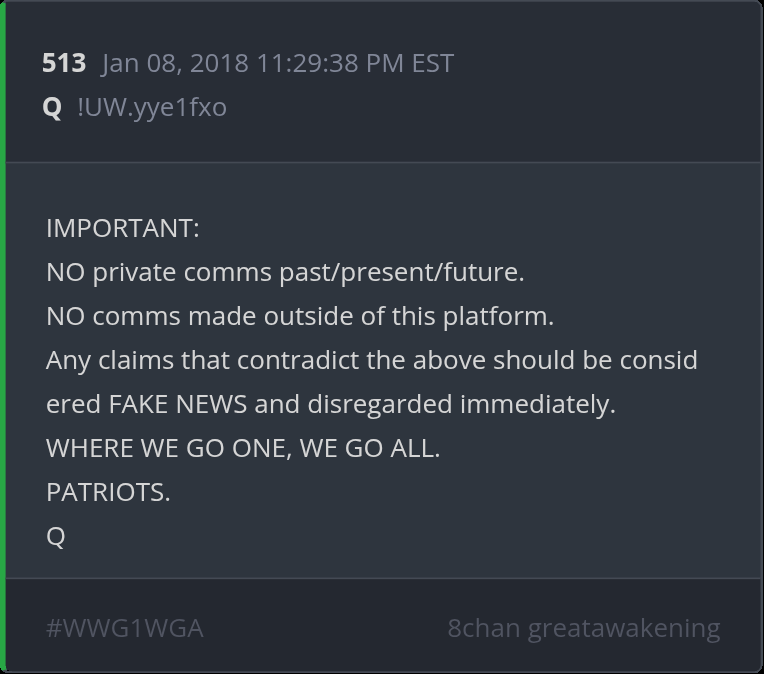Click the IMPORTANT: heading line
This screenshot has width=764, height=674.
(123, 228)
